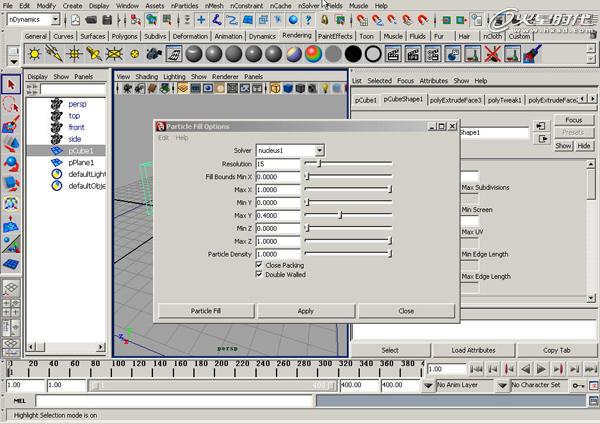The height and width of the screenshot is (424, 600).
Task: Switch to the nCloth shelf tab
Action: pos(492,36)
